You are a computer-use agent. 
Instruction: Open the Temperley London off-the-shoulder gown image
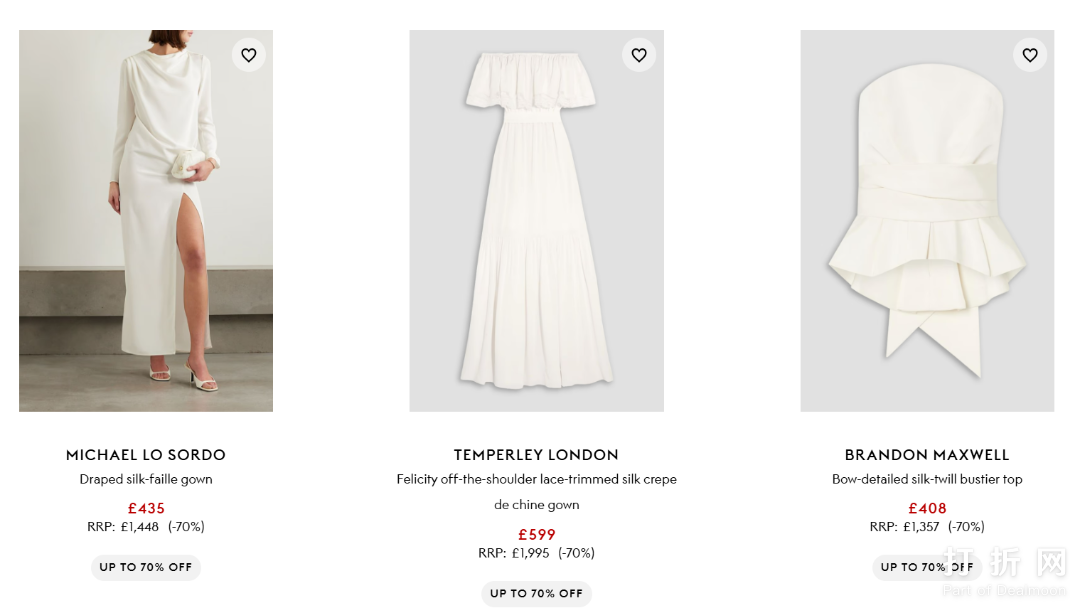[536, 220]
